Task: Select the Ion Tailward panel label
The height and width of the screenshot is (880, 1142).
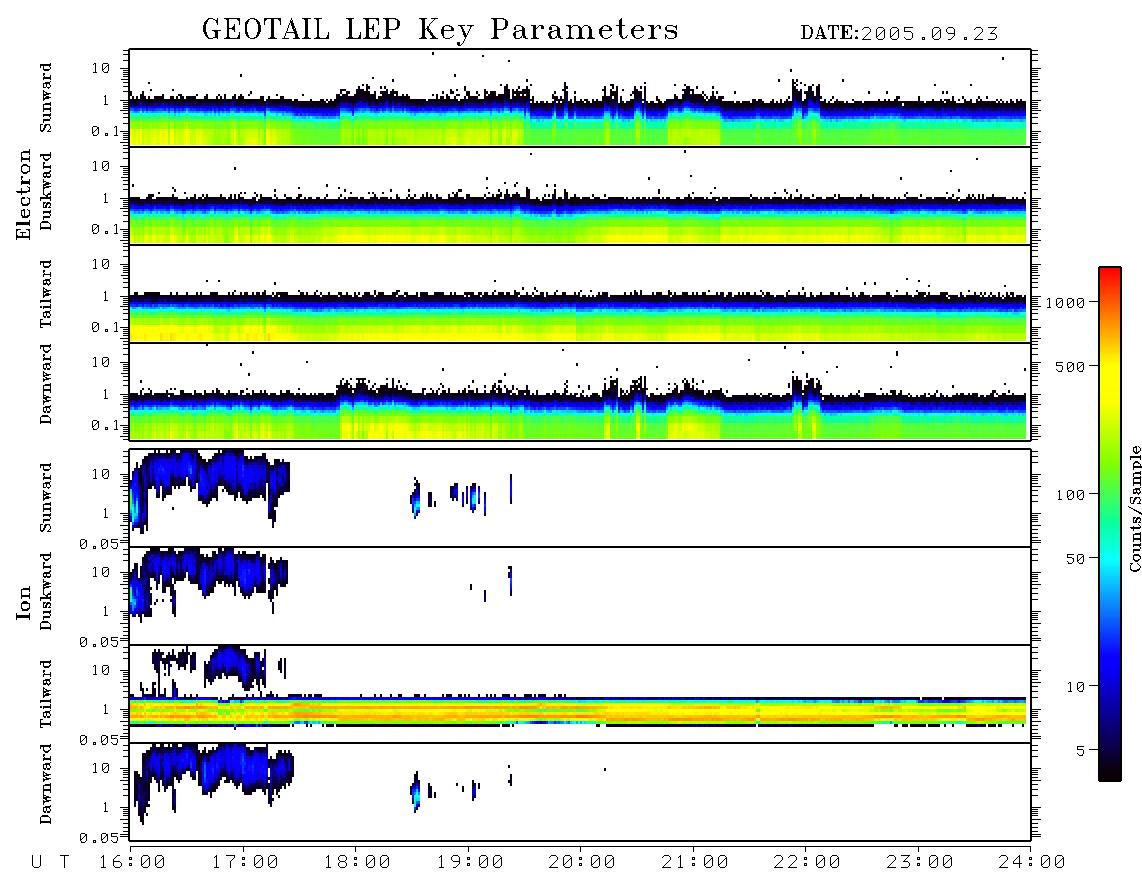Action: (46, 694)
